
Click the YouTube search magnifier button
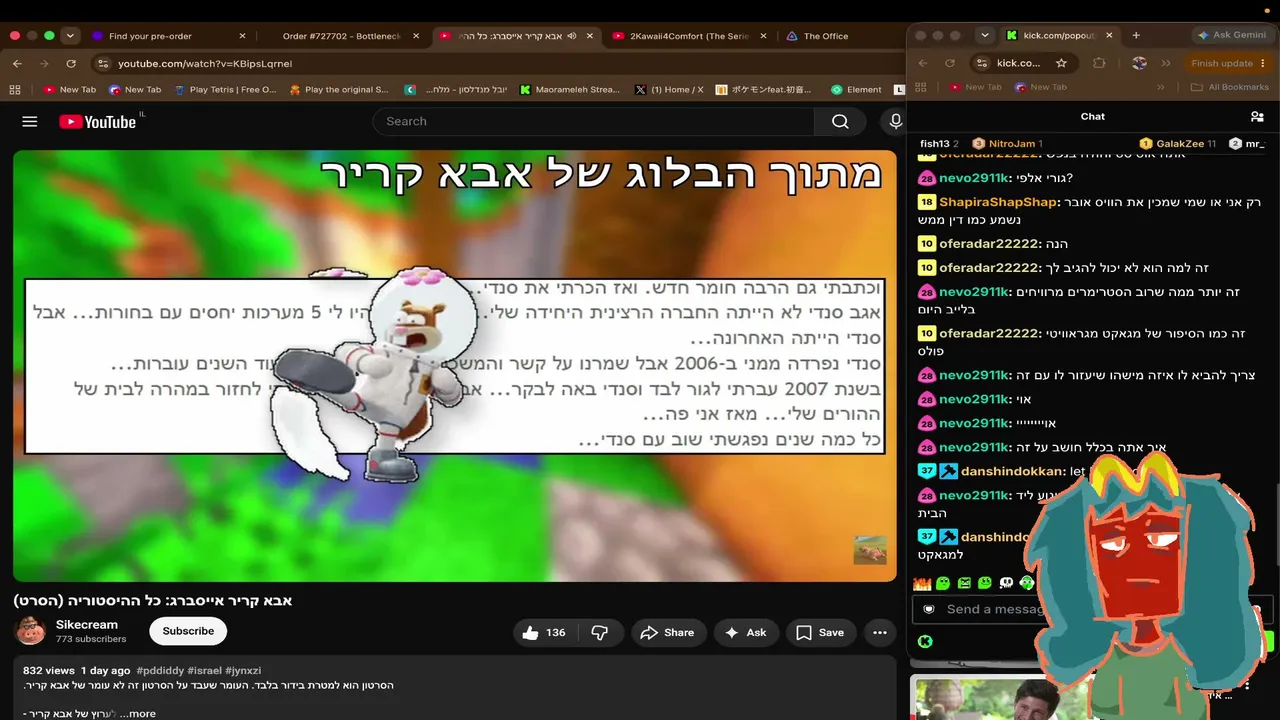pyautogui.click(x=840, y=122)
